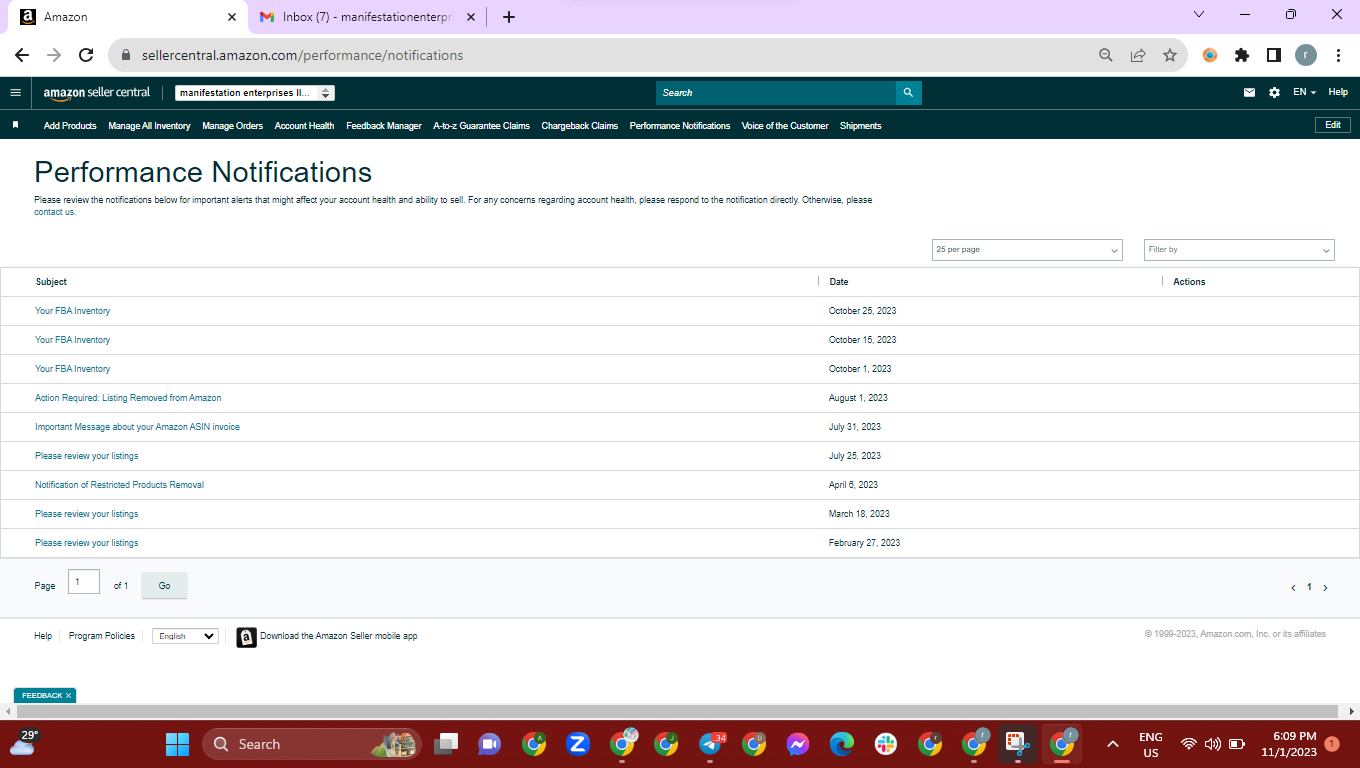This screenshot has width=1360, height=768.
Task: Open Manage All Inventory
Action: [x=149, y=126]
